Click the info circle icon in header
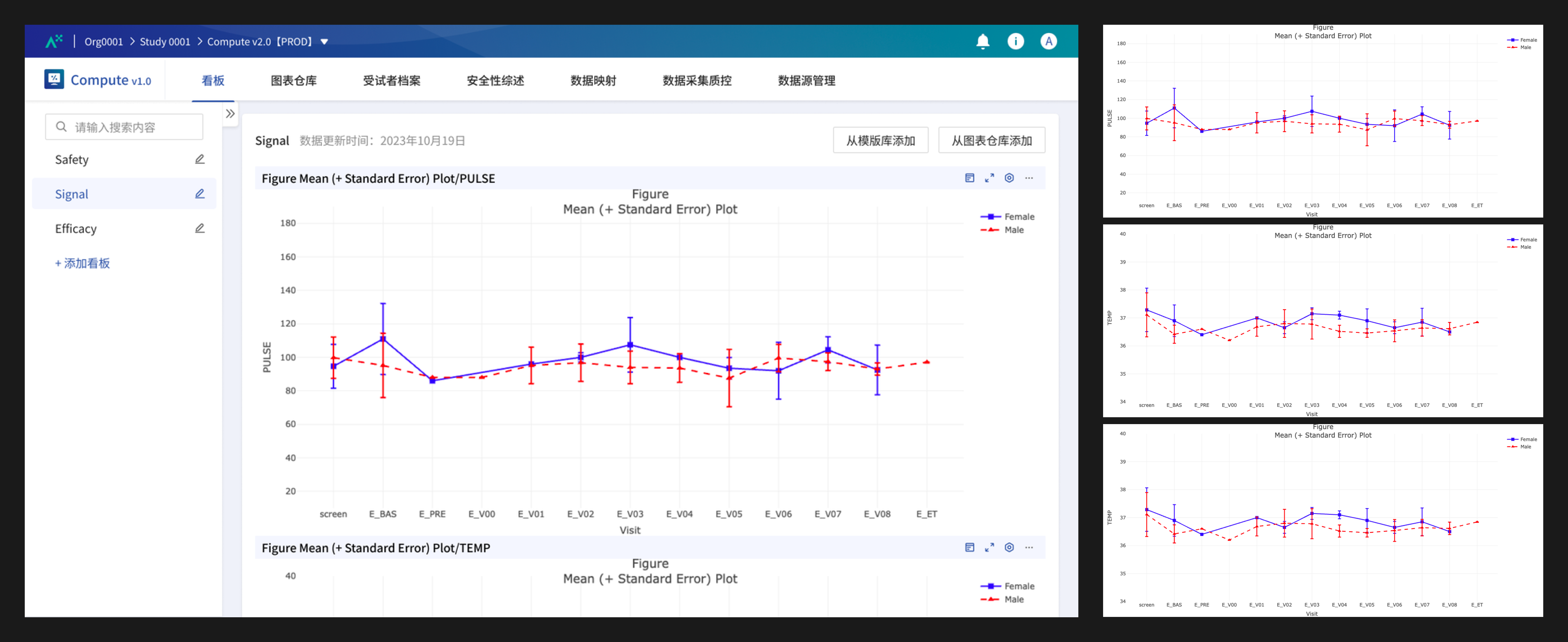 (x=1015, y=41)
